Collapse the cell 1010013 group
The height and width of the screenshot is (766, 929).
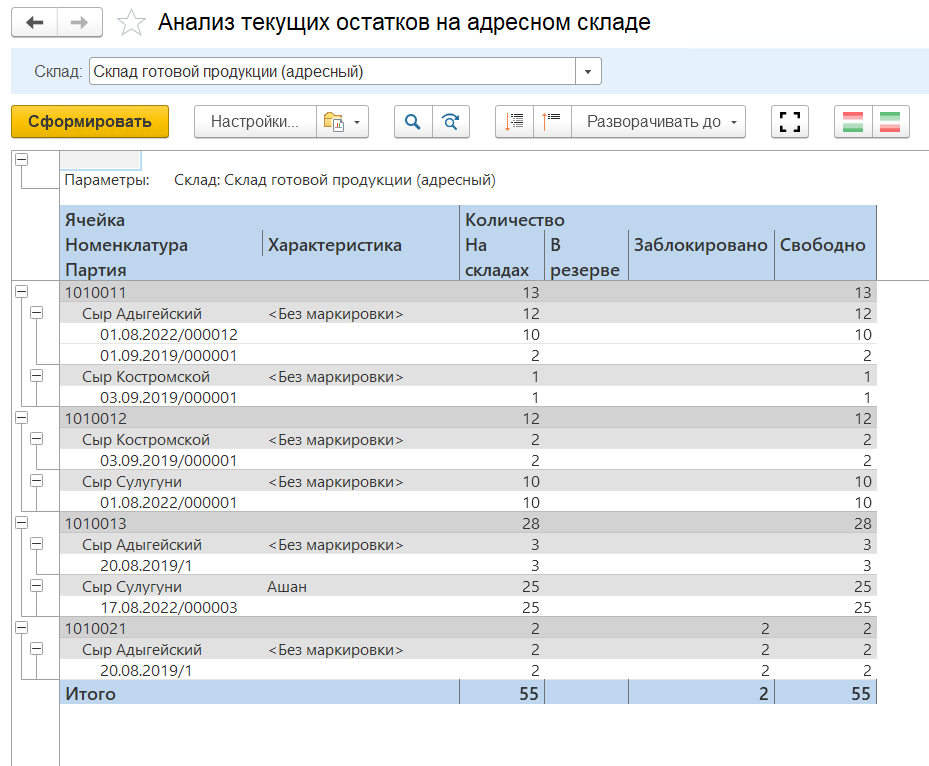(x=21, y=522)
